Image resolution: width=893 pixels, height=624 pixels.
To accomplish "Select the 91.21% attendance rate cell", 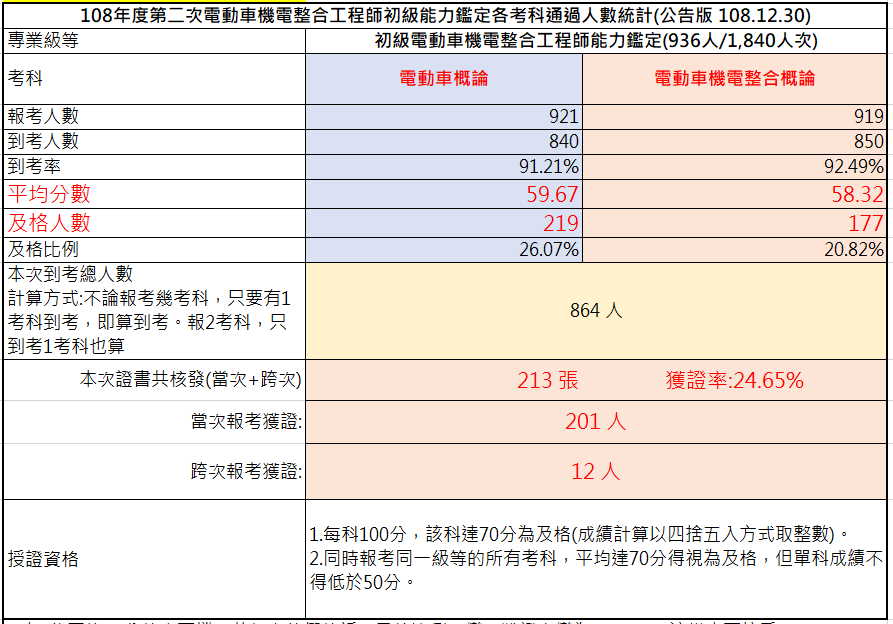I will pos(443,166).
